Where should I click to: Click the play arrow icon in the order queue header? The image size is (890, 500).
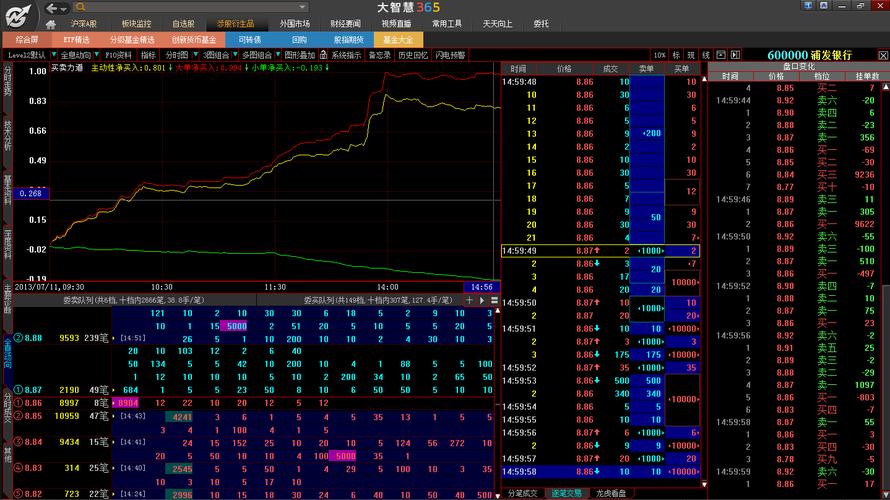(x=482, y=300)
